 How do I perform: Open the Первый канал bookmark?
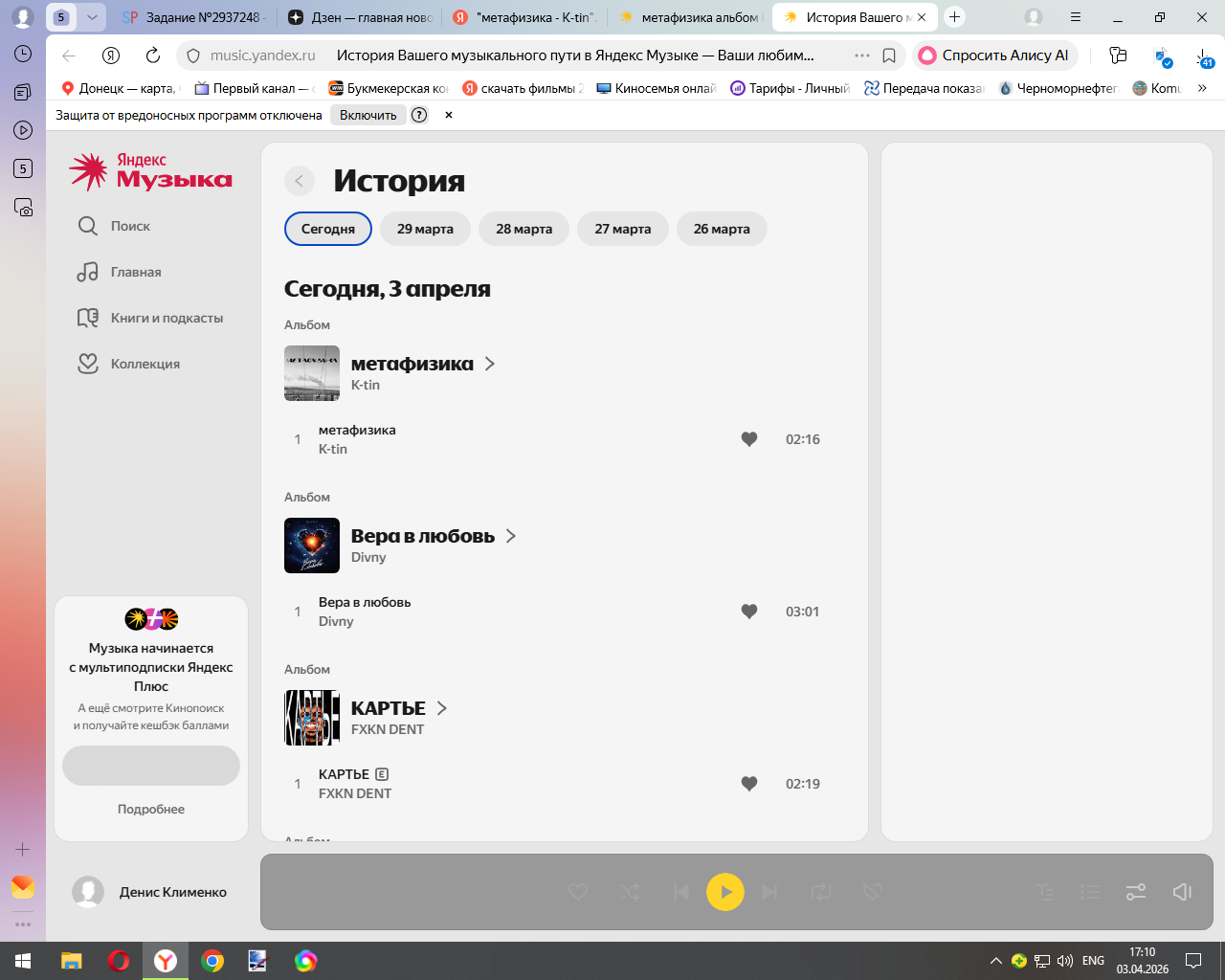tap(255, 88)
